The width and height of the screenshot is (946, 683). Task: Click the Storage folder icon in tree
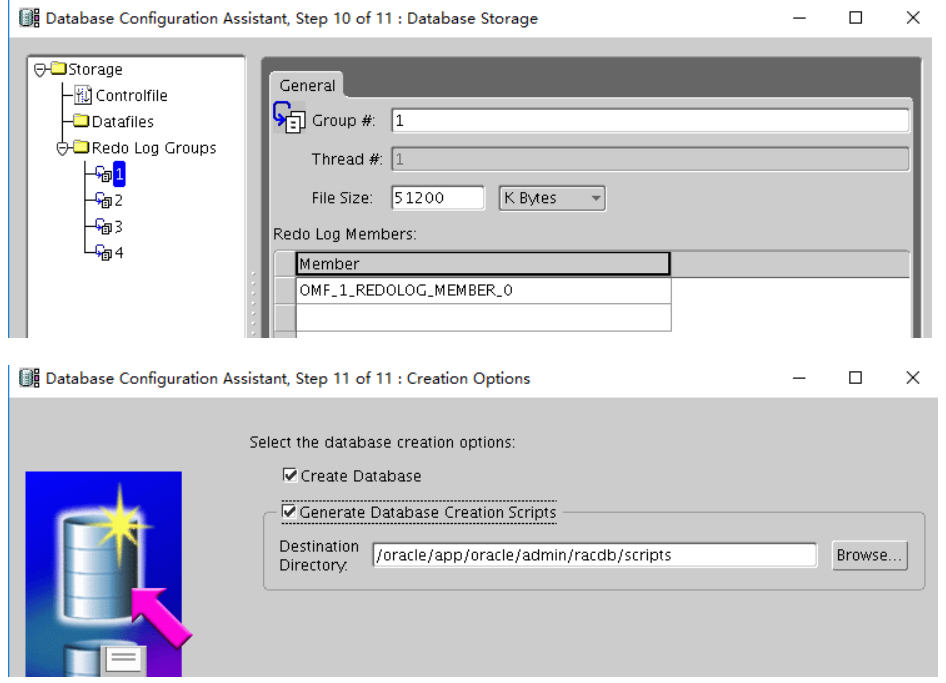tap(59, 68)
